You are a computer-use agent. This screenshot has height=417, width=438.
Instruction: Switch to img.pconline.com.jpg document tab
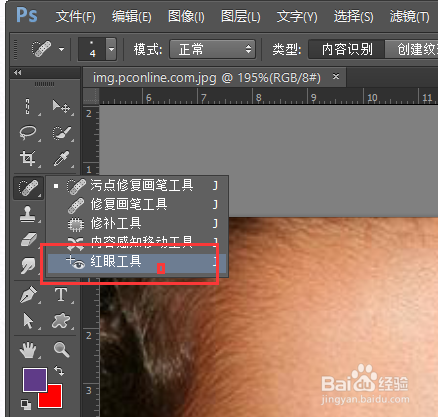coord(207,78)
